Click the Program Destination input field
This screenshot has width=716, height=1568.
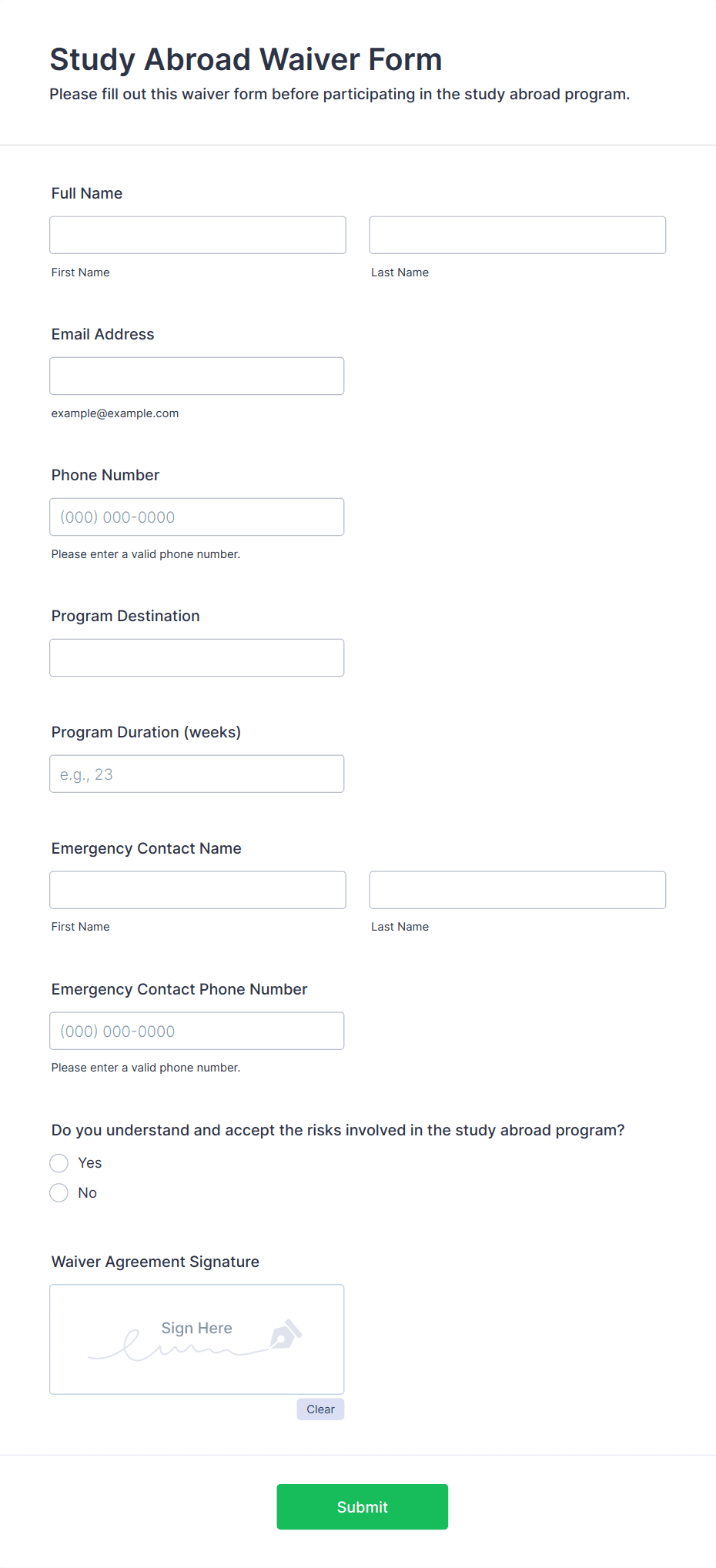(x=197, y=657)
